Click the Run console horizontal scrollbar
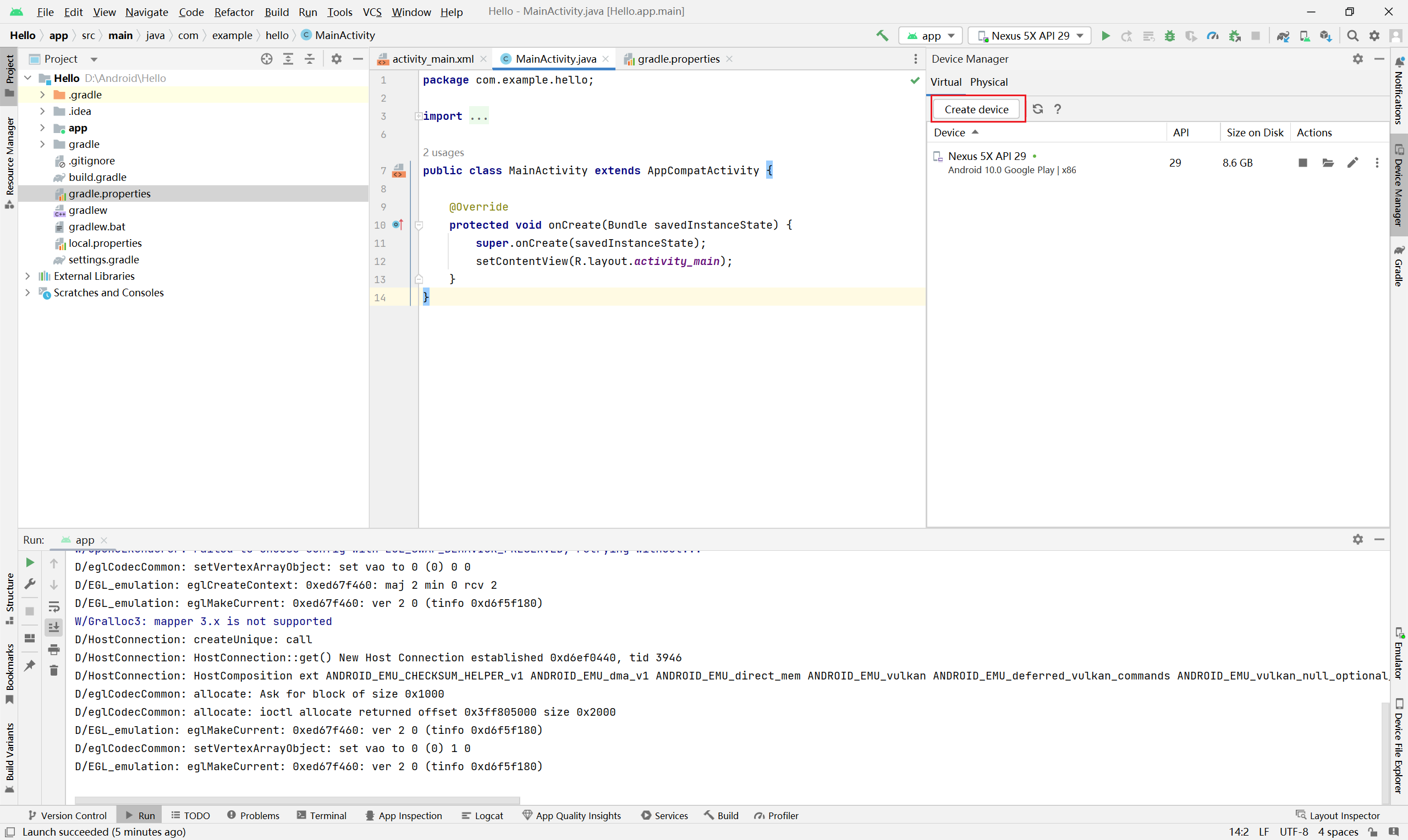Screen dimensions: 1408x840 pyautogui.click(x=297, y=800)
